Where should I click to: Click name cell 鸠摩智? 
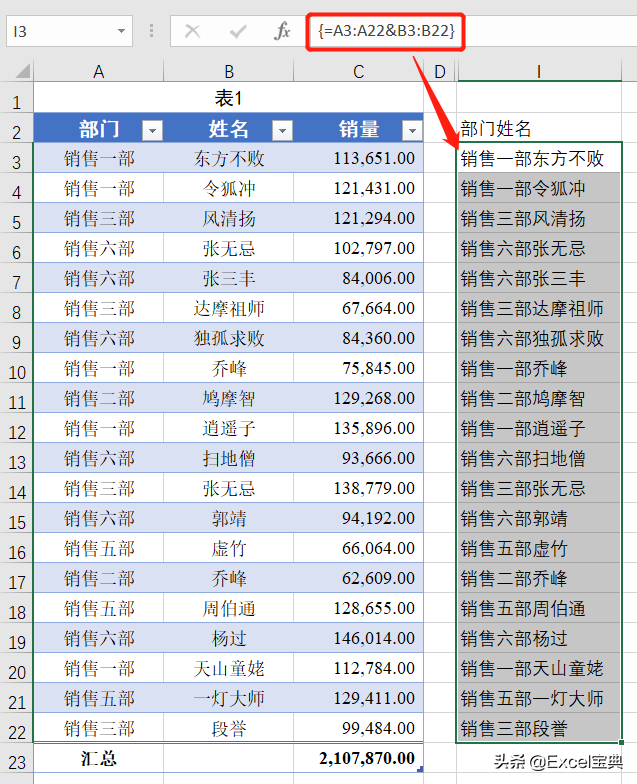[228, 398]
